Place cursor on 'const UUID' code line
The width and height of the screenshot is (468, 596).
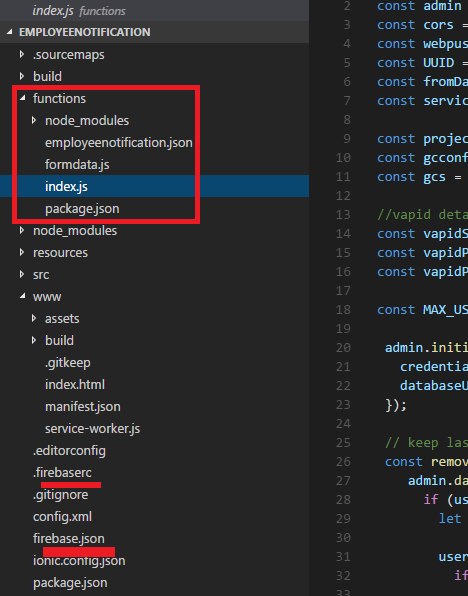tap(422, 63)
